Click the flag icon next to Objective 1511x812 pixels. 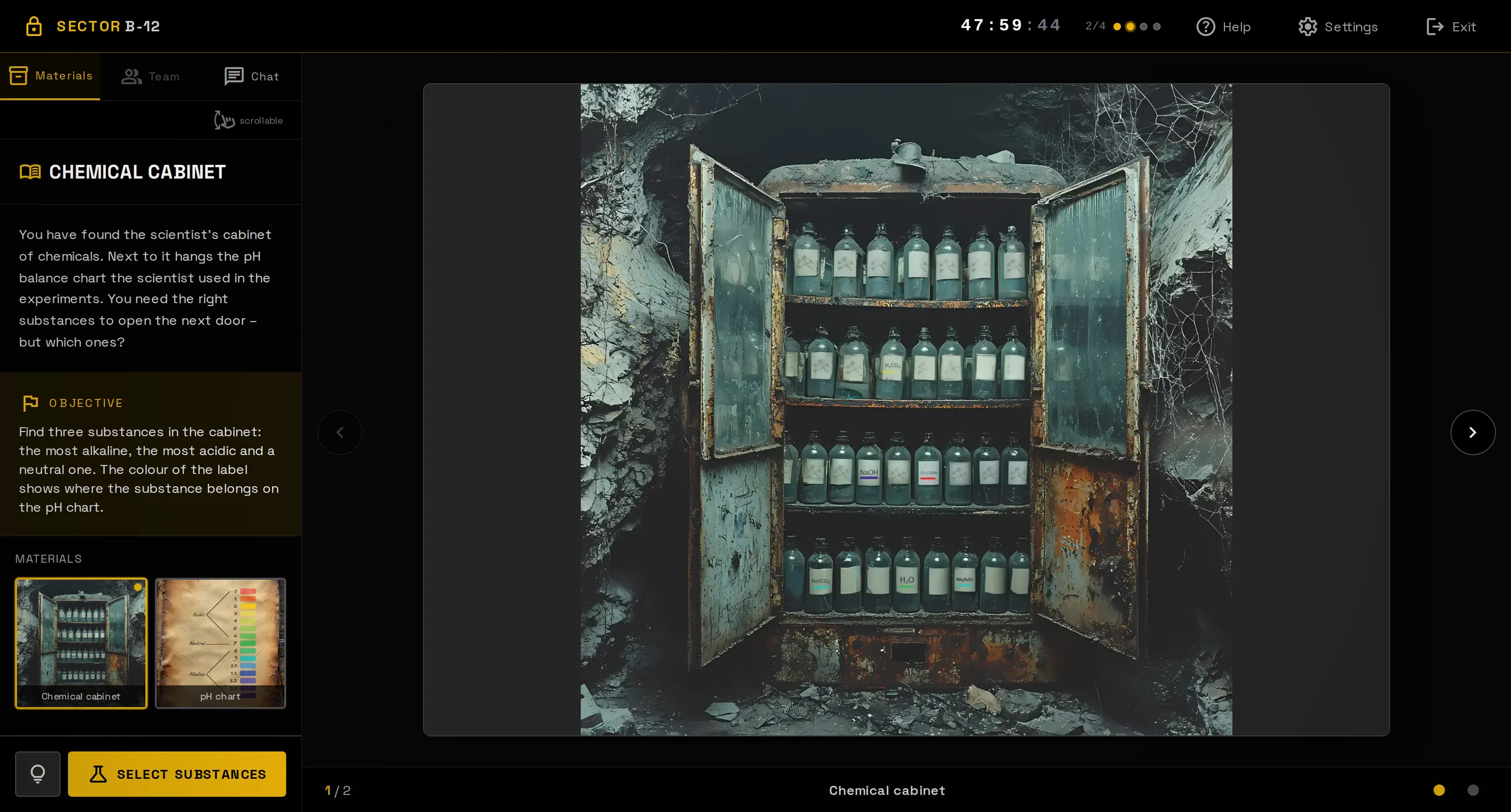click(x=30, y=403)
